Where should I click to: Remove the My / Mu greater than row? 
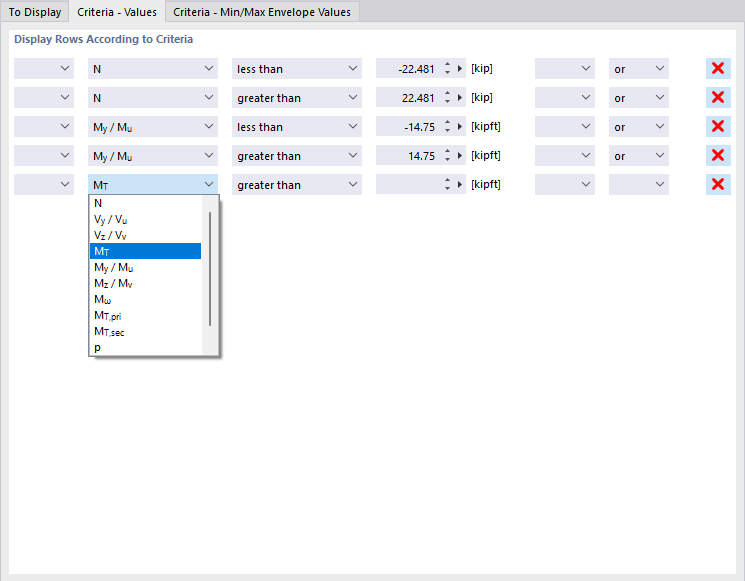pyautogui.click(x=718, y=155)
